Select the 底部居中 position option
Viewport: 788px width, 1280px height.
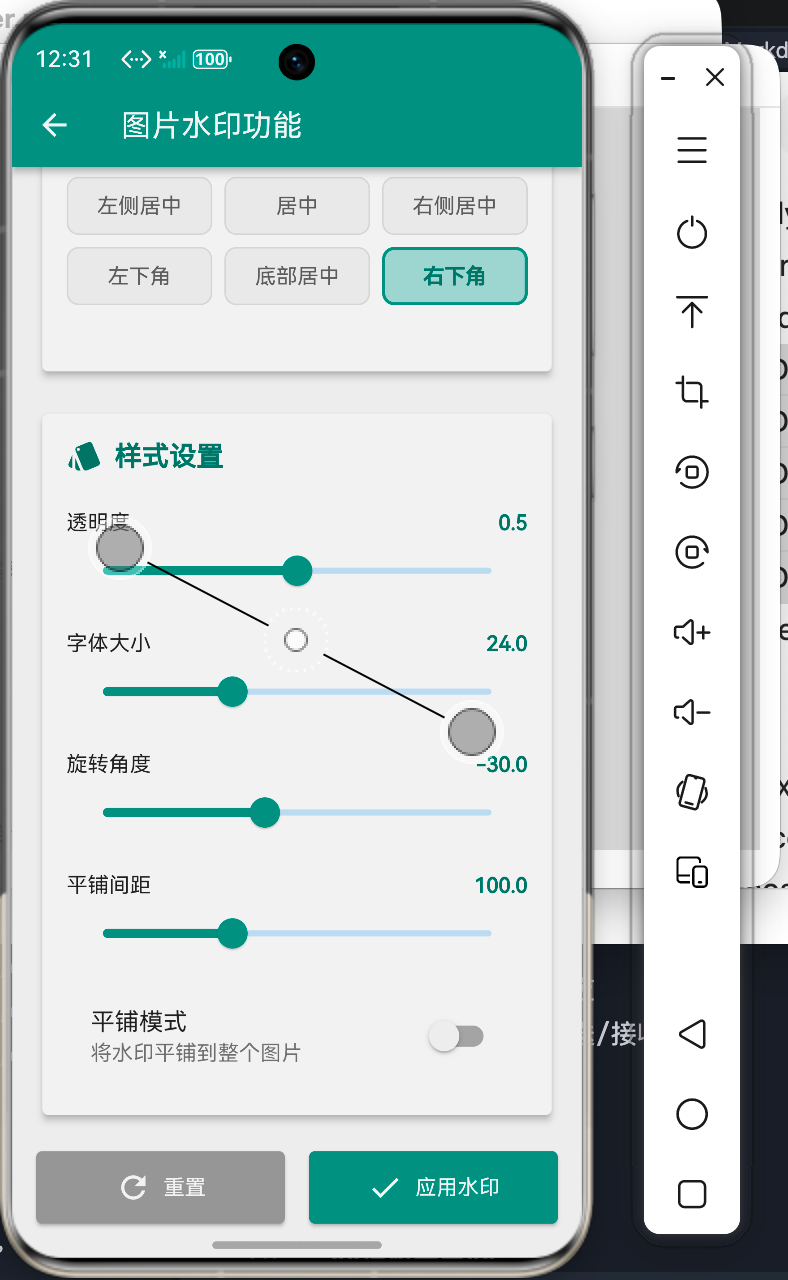[x=297, y=276]
